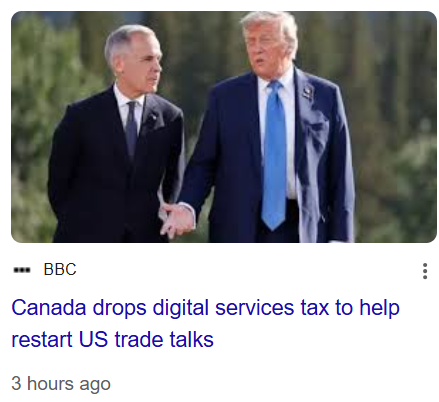Open the Canada digital services tax headline
This screenshot has height=402, width=439.
point(205,323)
